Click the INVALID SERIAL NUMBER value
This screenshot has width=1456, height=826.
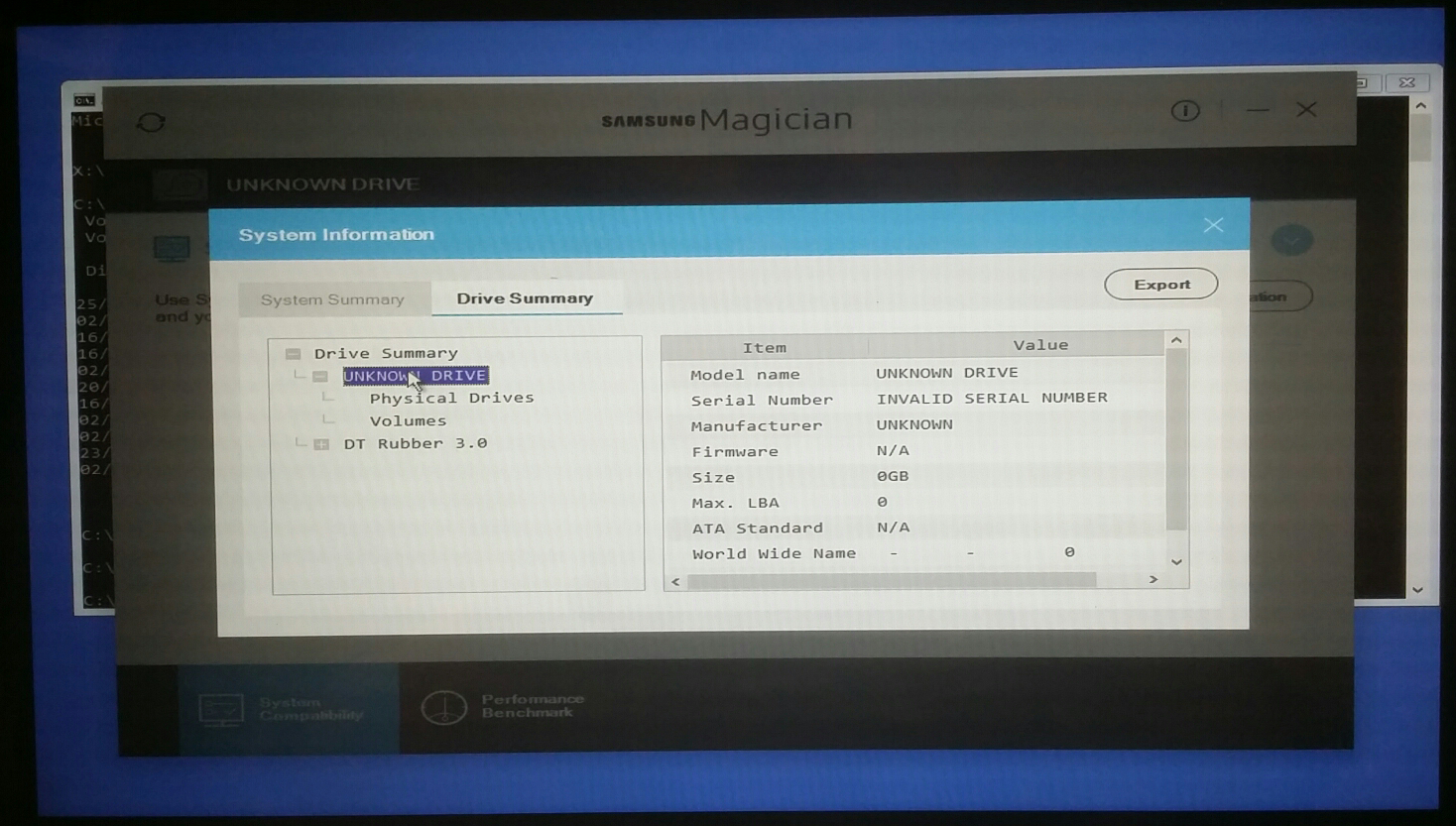(992, 398)
